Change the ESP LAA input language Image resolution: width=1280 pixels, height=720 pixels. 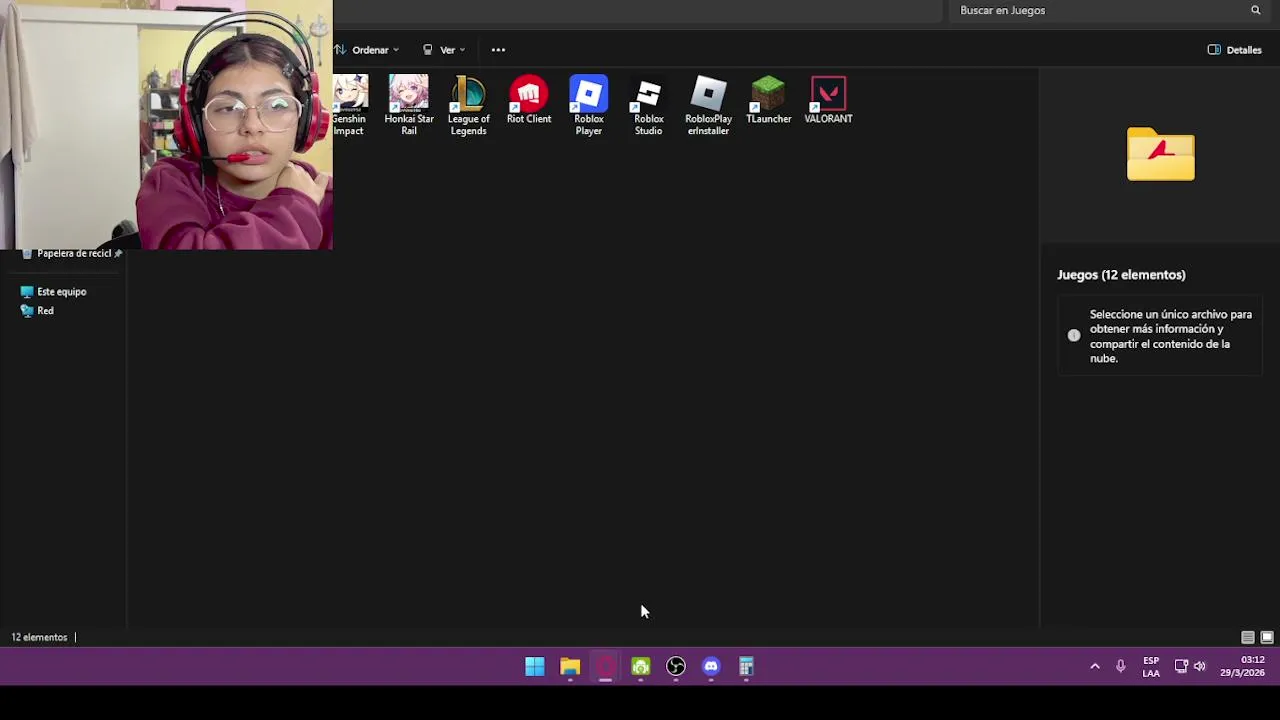pyautogui.click(x=1151, y=667)
